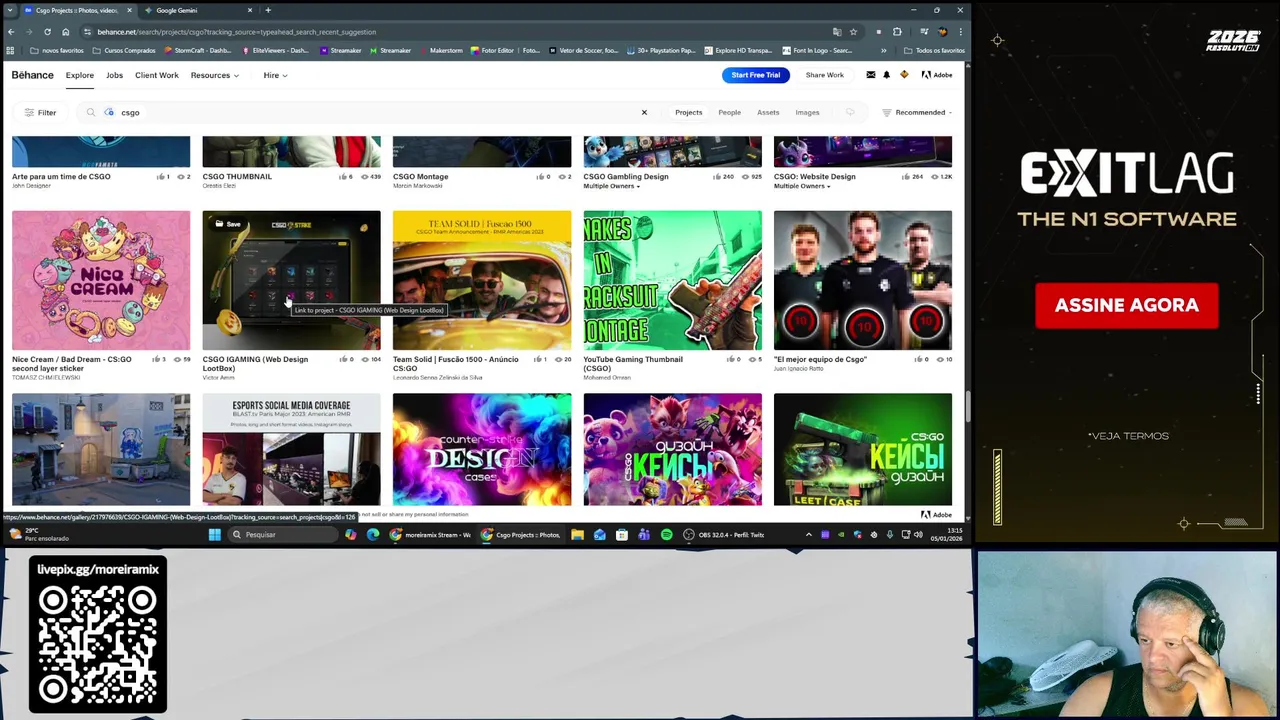The height and width of the screenshot is (720, 1280).
Task: Click the Save icon on CSGO IGAMING thumbnail
Action: click(228, 224)
